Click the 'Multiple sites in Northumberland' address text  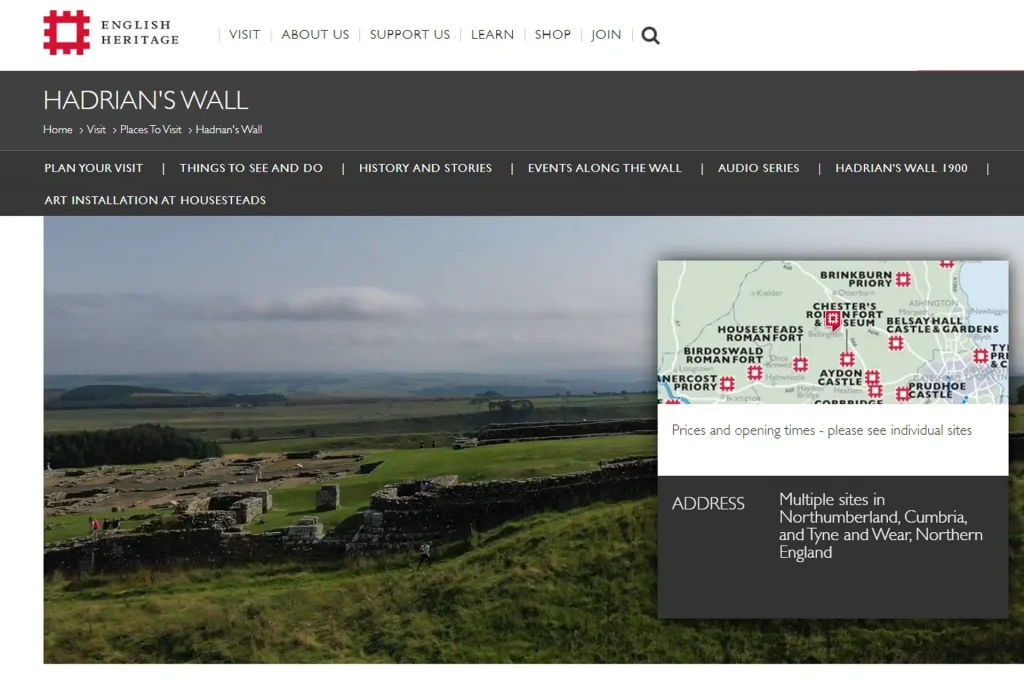tap(880, 526)
